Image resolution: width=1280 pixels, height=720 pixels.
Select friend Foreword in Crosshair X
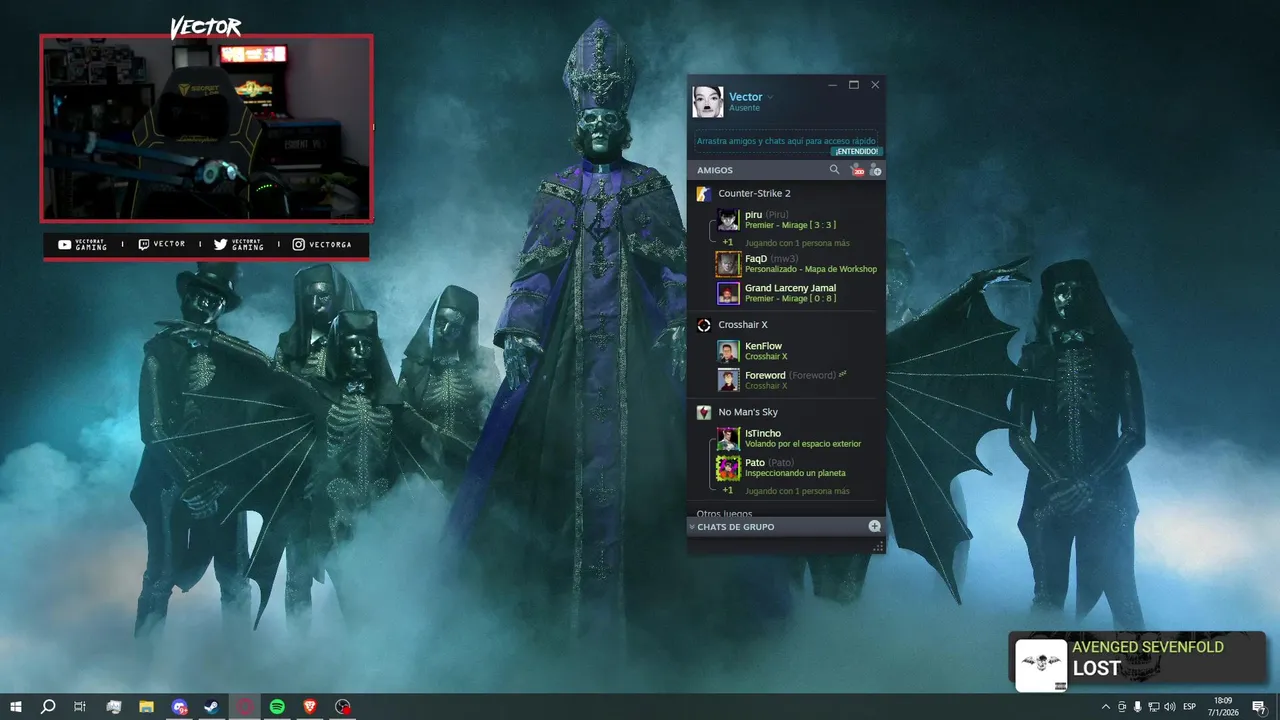pyautogui.click(x=796, y=380)
